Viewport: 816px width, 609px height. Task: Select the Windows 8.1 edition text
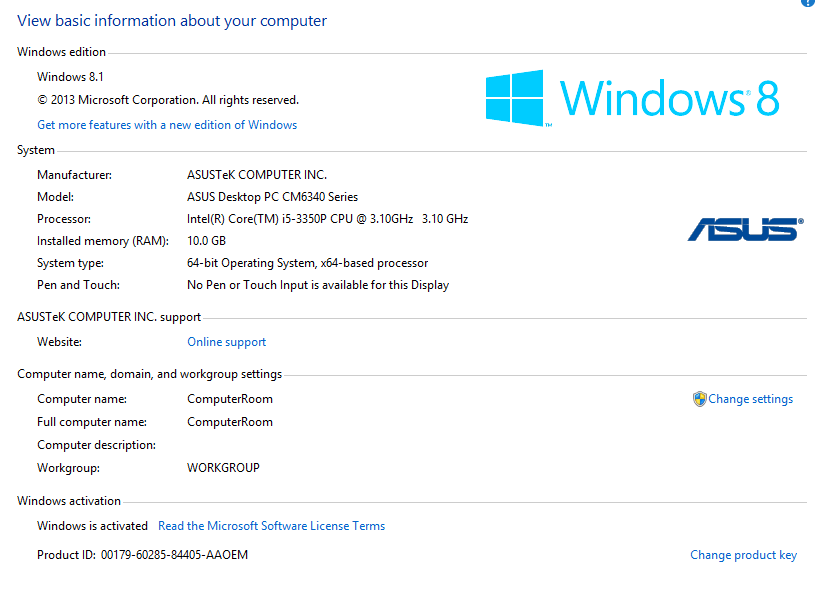pyautogui.click(x=70, y=77)
